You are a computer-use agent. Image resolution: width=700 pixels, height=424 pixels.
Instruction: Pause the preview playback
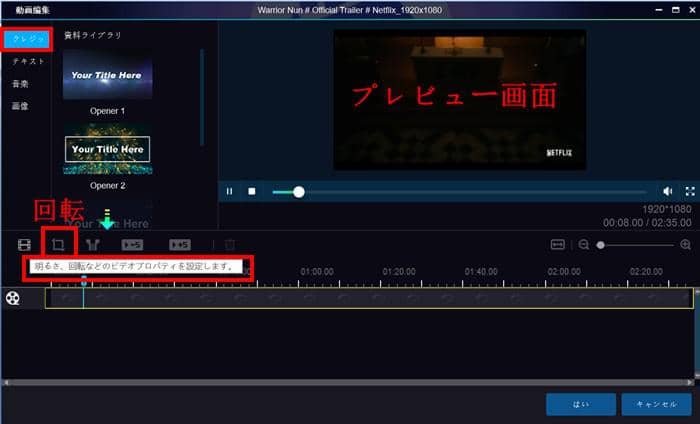point(229,191)
